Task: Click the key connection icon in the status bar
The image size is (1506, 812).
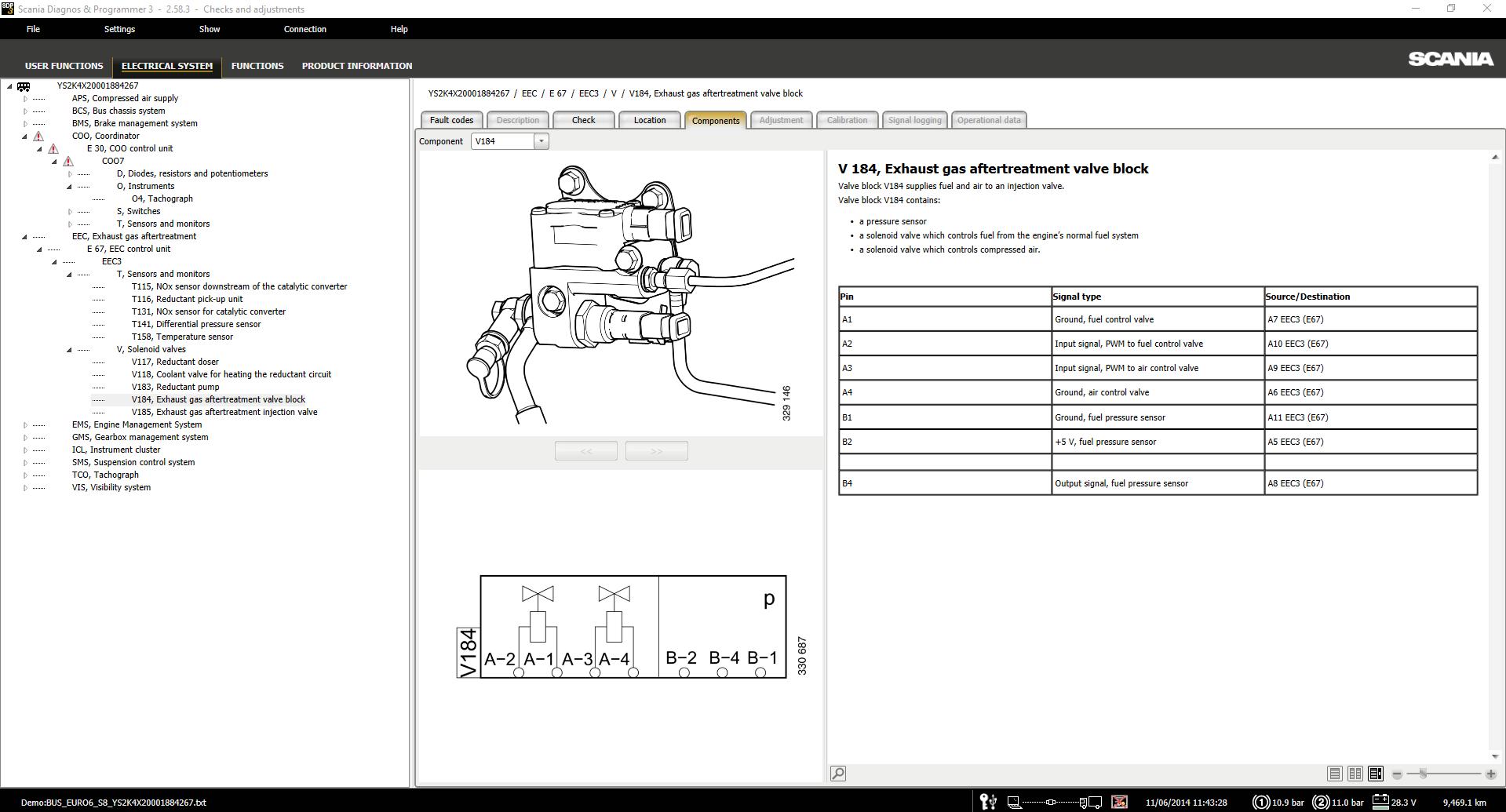Action: coord(986,802)
